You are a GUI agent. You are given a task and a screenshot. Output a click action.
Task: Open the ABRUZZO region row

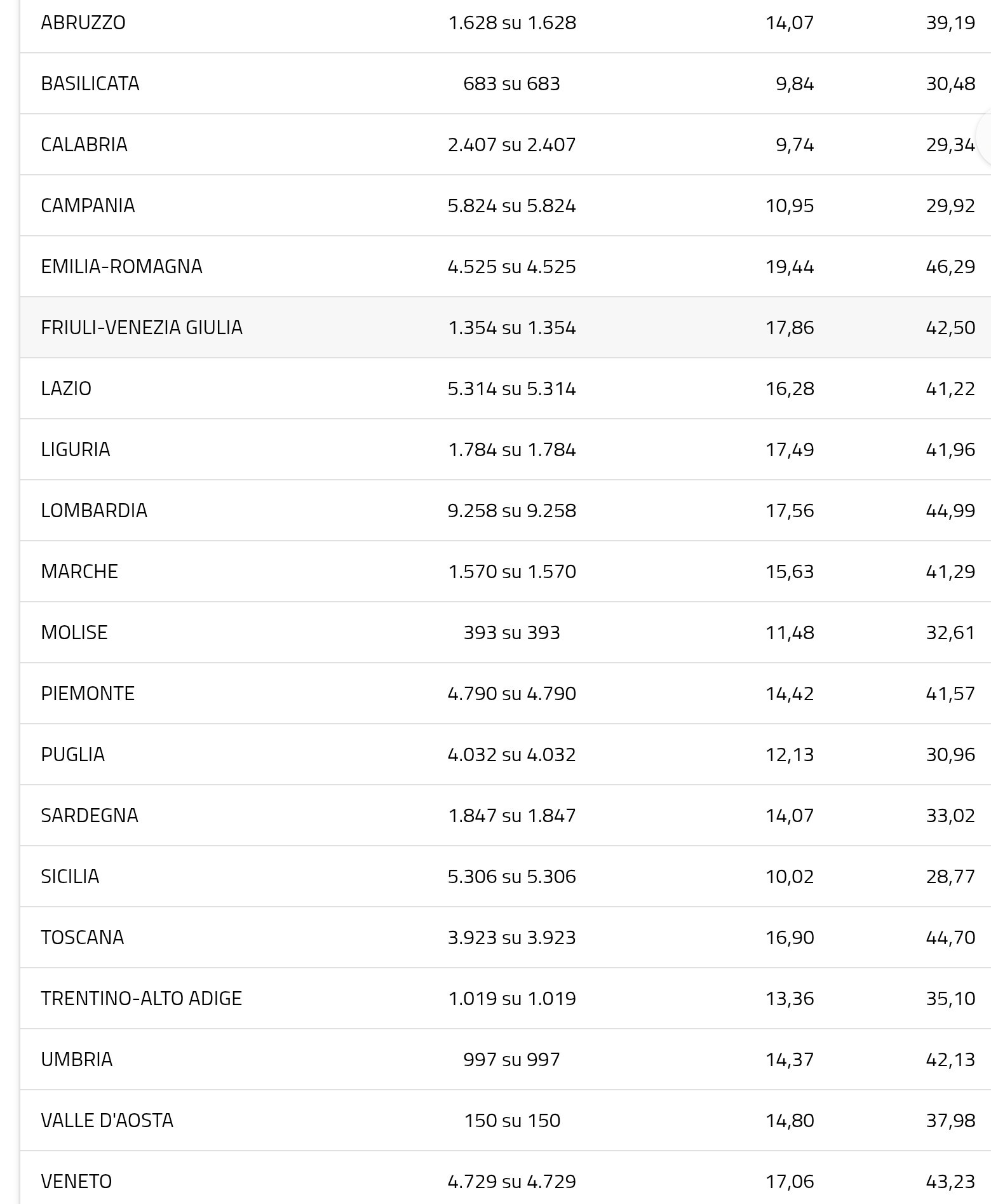[x=83, y=23]
